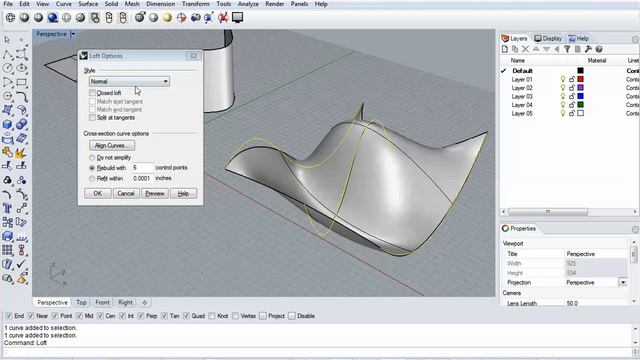Open Perspective viewport title dropdown arrow
The width and height of the screenshot is (640, 360).
[x=73, y=34]
